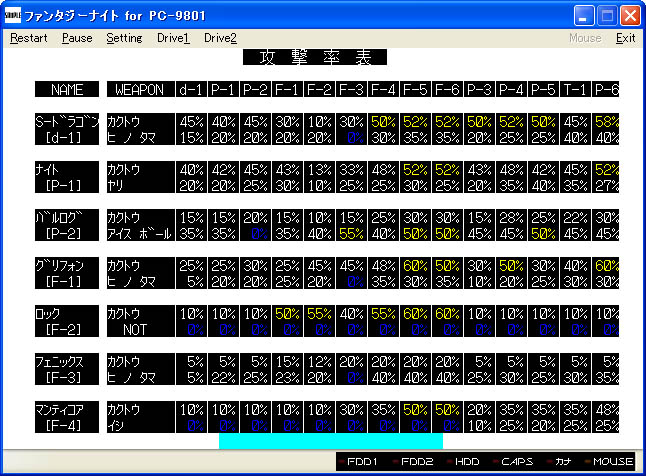Click the マンティコア [F-4] name cell
The width and height of the screenshot is (646, 476).
click(x=67, y=417)
